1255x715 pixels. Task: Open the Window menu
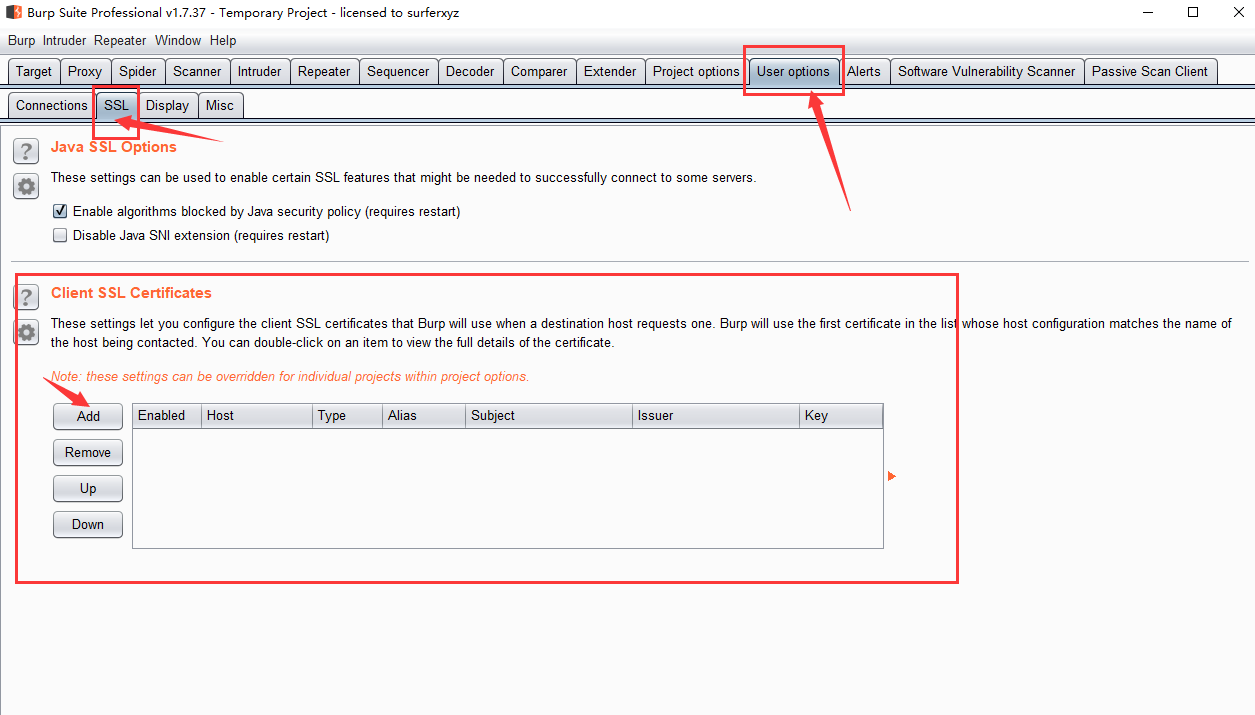point(178,41)
